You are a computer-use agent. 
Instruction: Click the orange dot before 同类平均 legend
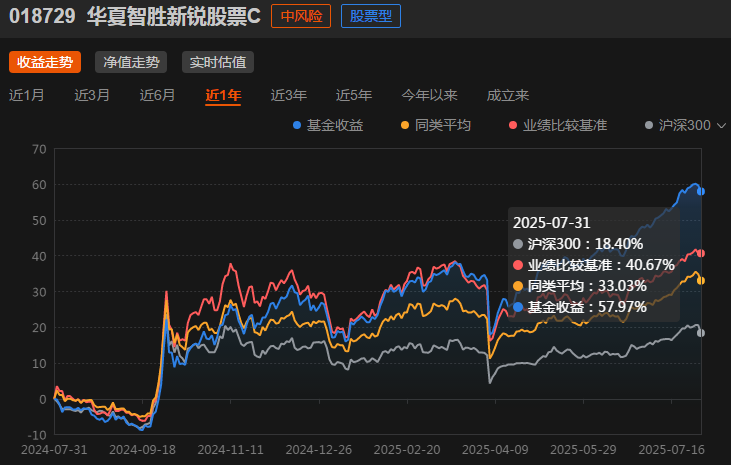[405, 125]
